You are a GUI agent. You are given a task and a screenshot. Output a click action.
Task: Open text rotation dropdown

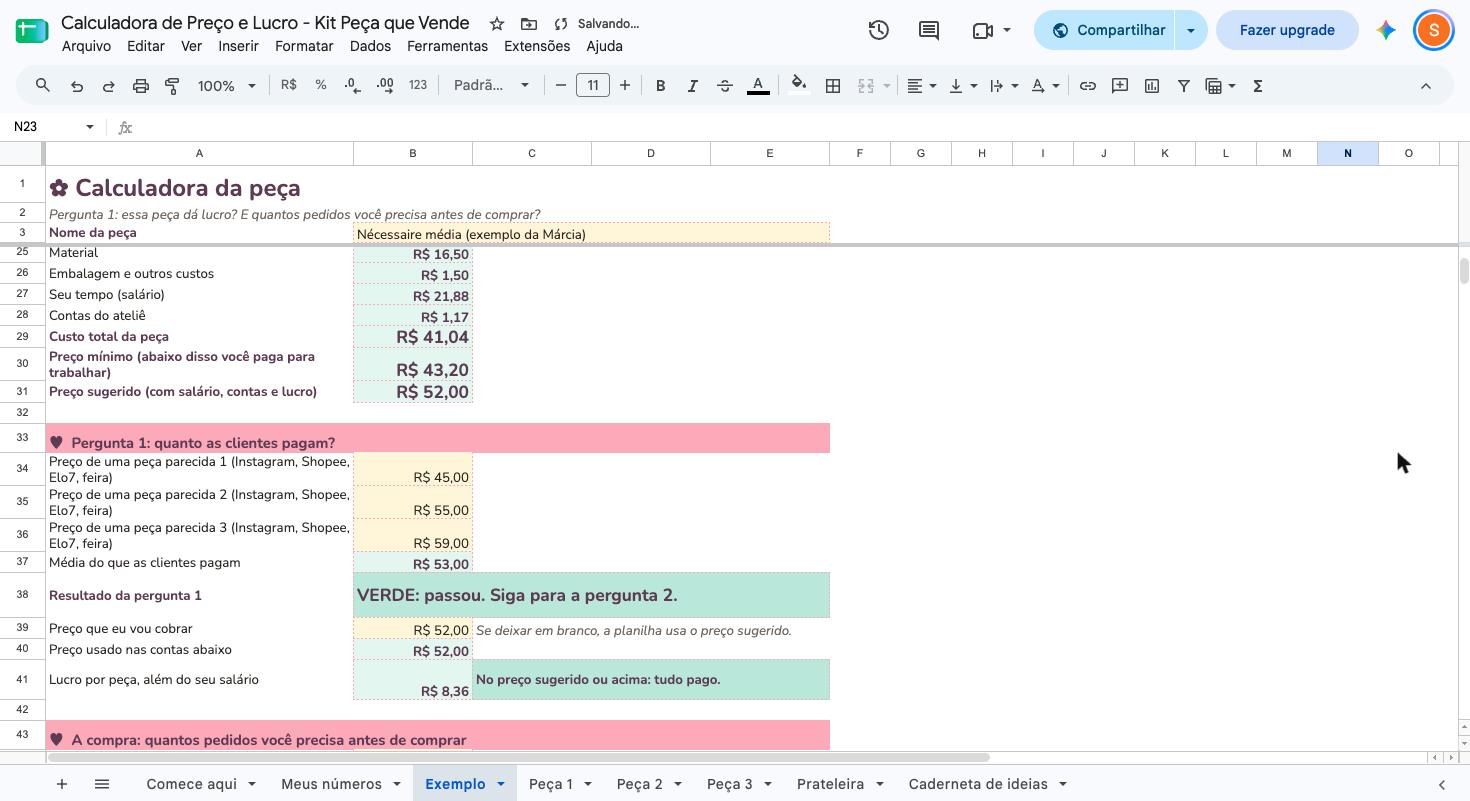(x=1045, y=86)
